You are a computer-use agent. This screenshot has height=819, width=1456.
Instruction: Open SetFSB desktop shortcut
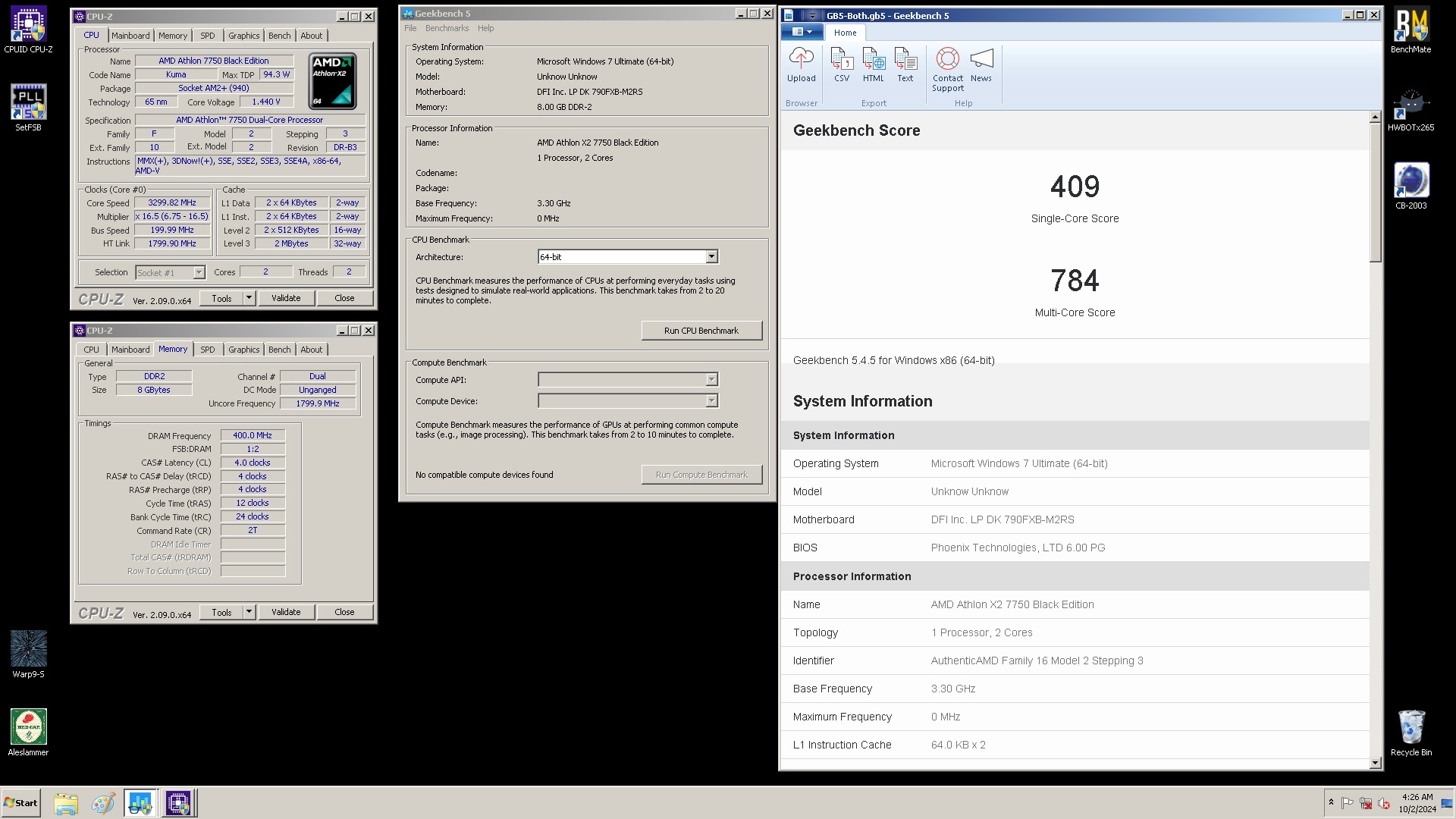[x=29, y=108]
